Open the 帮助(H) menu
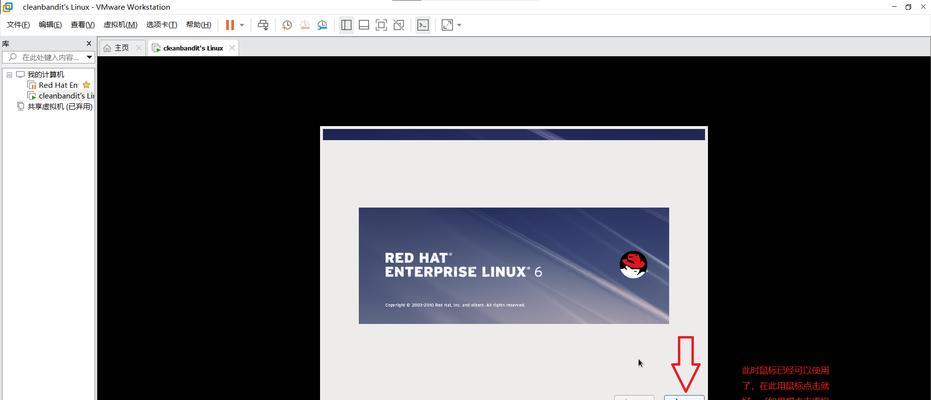Viewport: 931px width, 400px height. coord(198,25)
